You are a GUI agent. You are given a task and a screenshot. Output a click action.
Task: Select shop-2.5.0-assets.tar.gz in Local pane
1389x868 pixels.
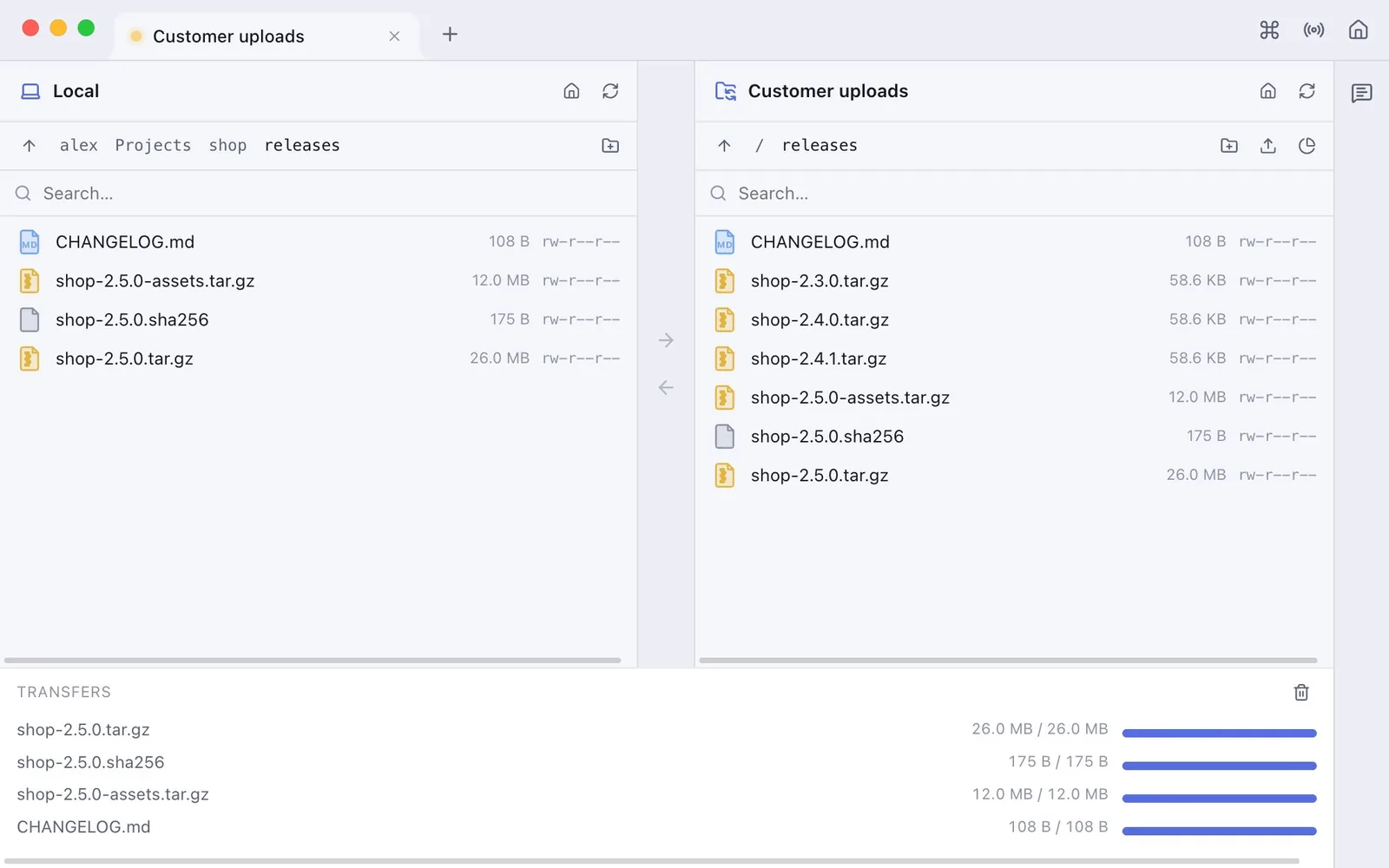[319, 281]
